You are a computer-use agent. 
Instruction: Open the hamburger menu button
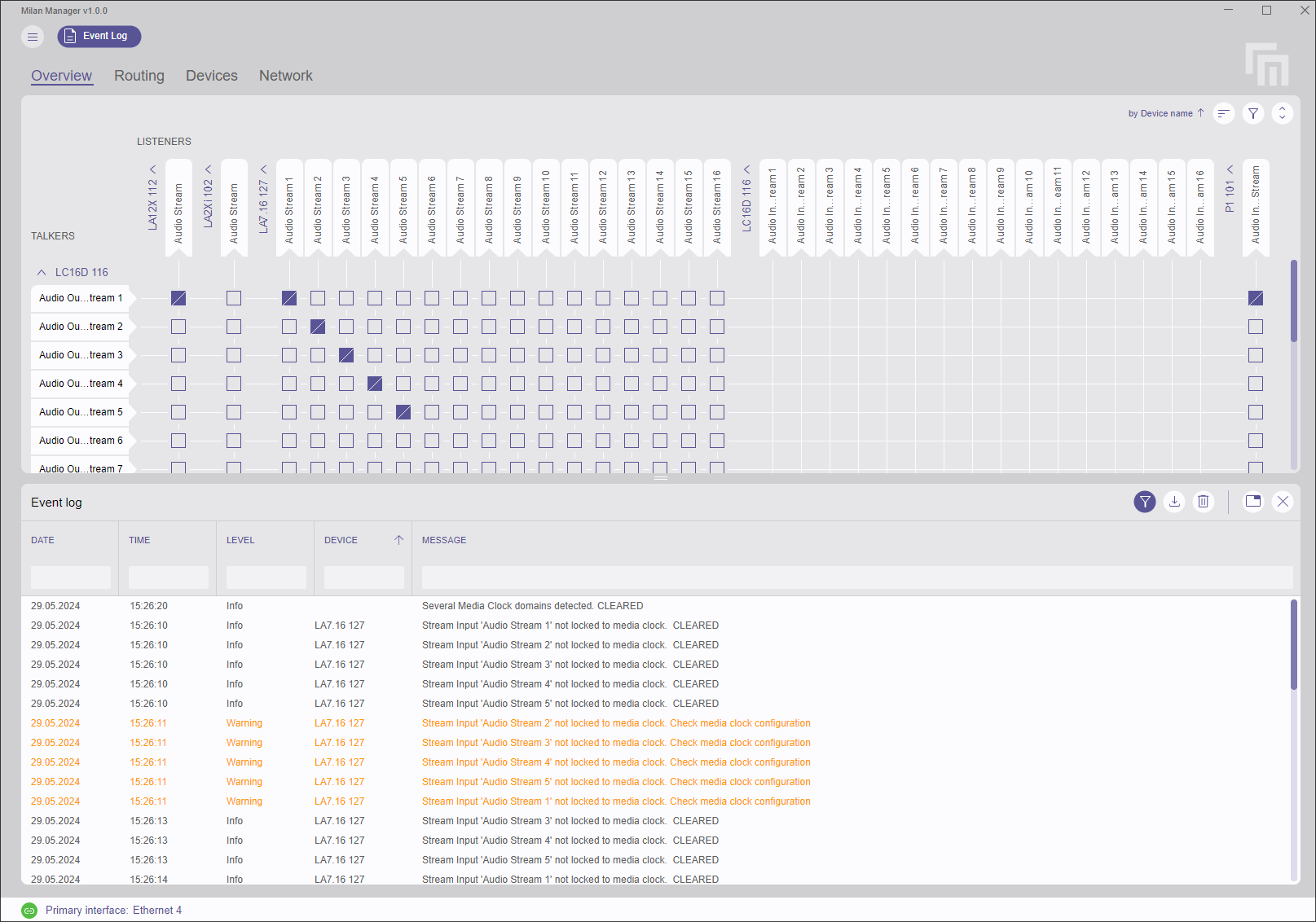33,37
